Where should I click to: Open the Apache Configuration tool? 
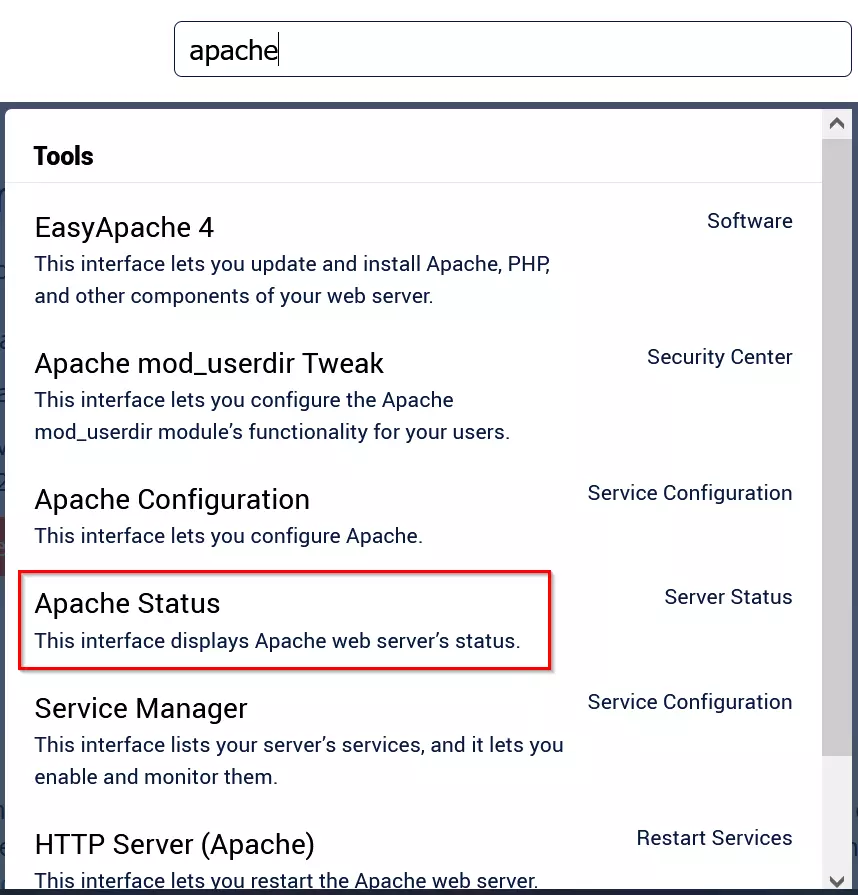(171, 499)
